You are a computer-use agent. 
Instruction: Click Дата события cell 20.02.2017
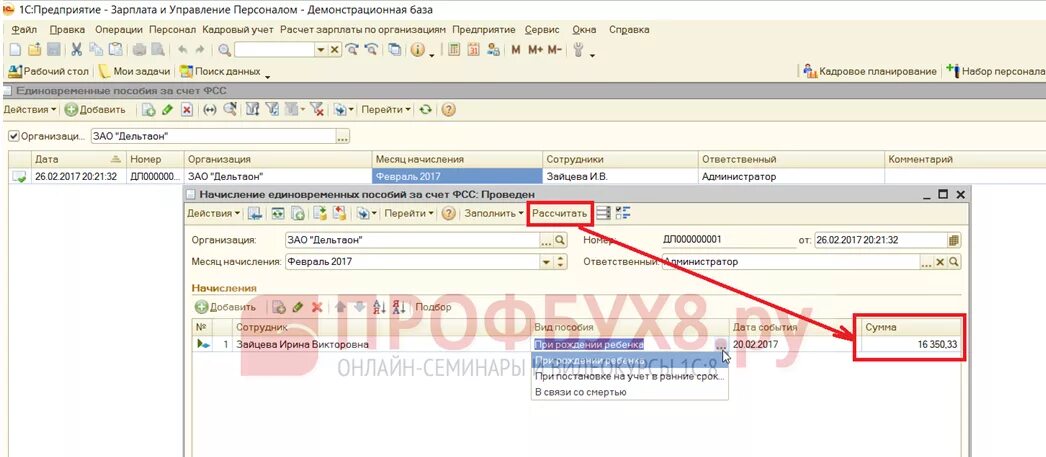tap(795, 345)
